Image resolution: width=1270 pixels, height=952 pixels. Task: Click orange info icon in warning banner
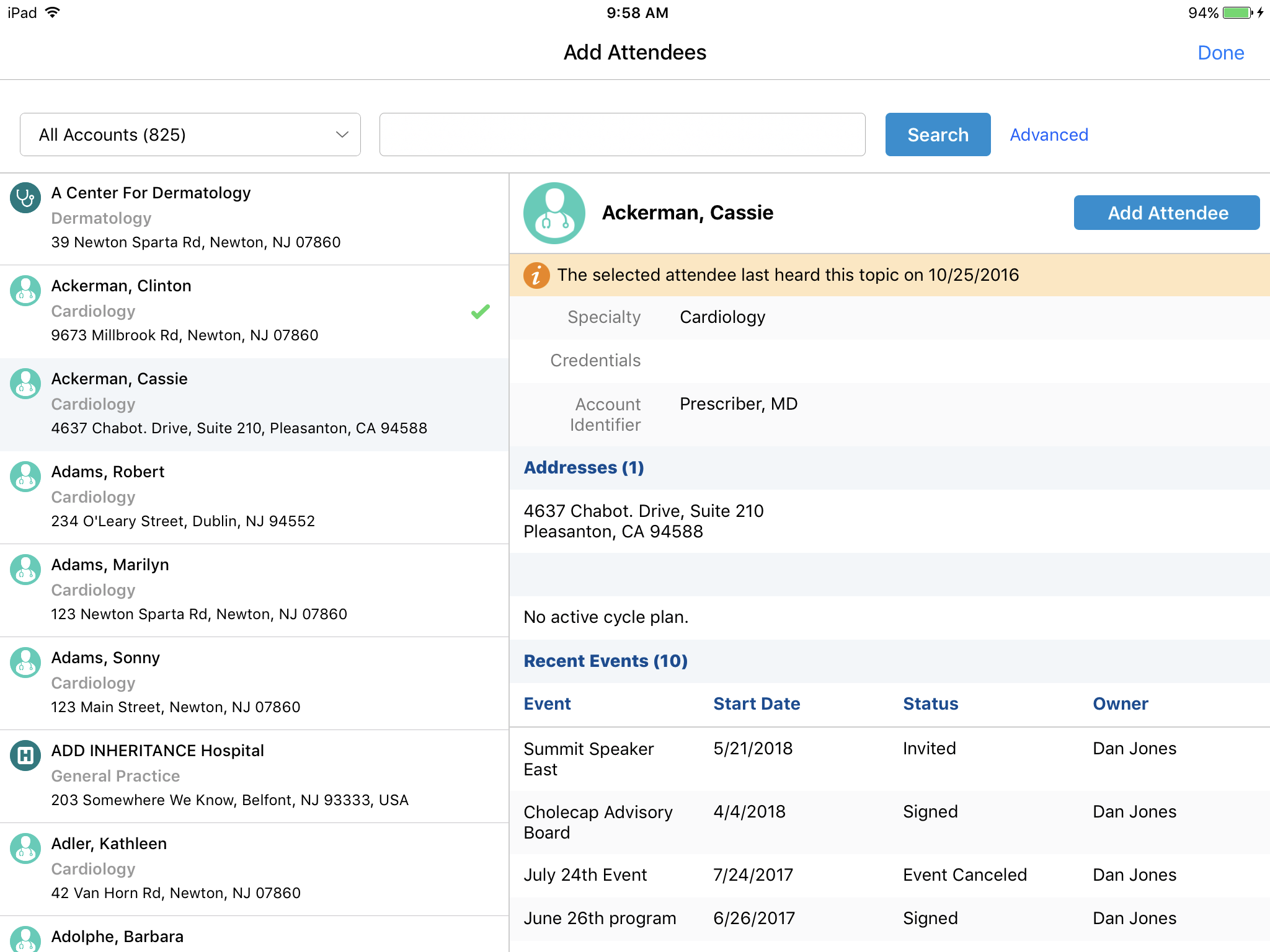point(536,275)
